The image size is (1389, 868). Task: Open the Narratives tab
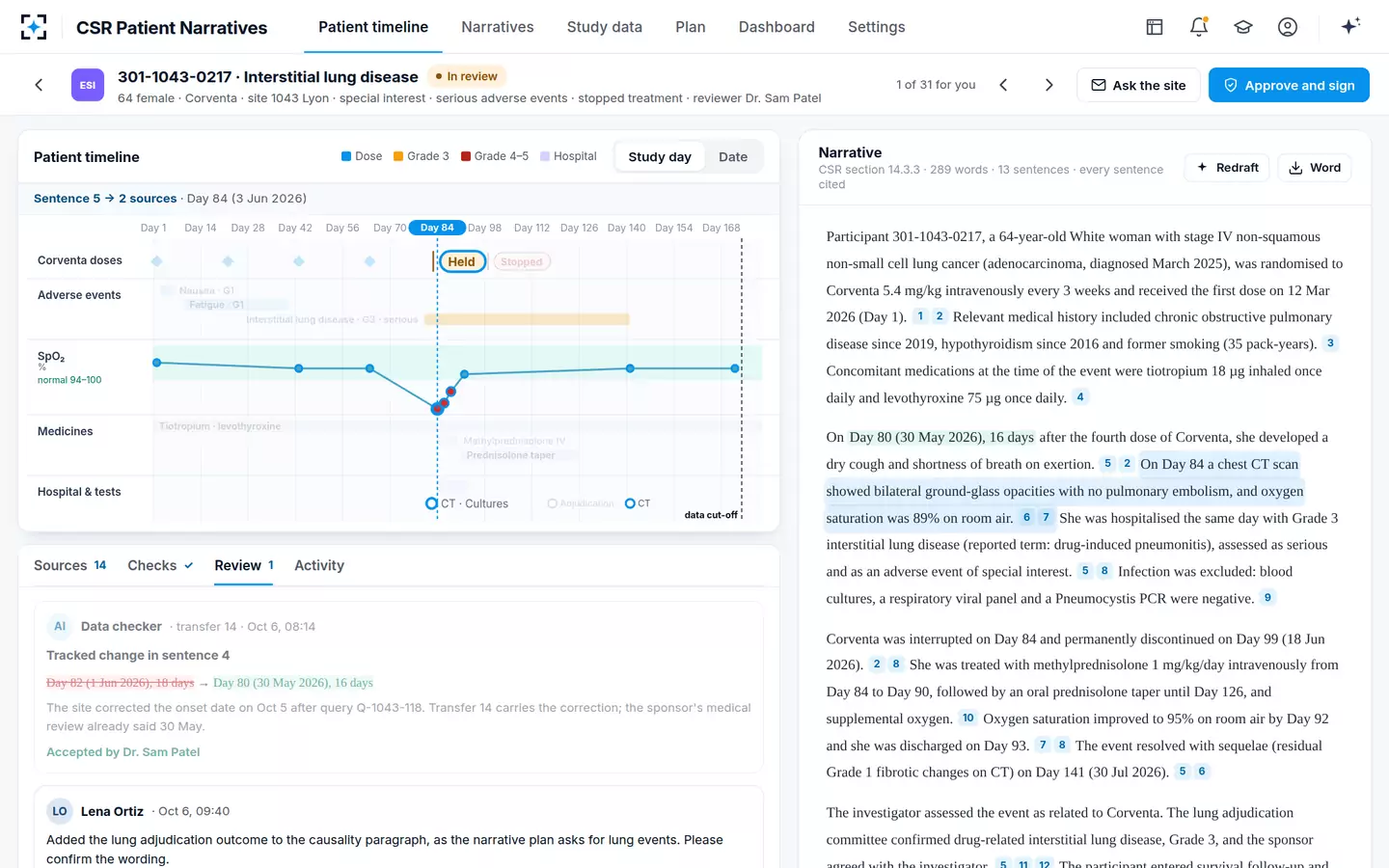[x=498, y=27]
